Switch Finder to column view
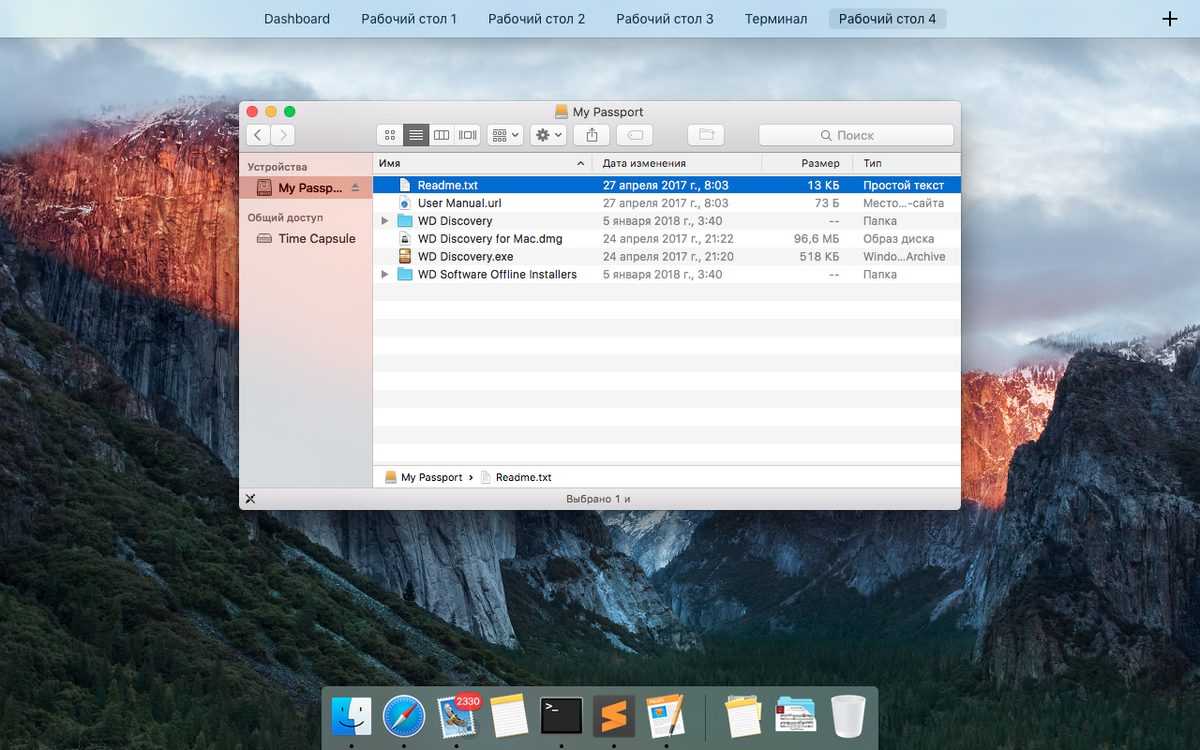 441,135
